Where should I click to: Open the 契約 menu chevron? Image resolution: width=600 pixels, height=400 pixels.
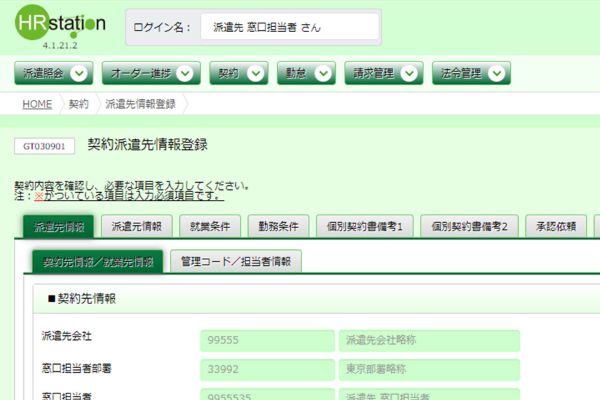[256, 73]
